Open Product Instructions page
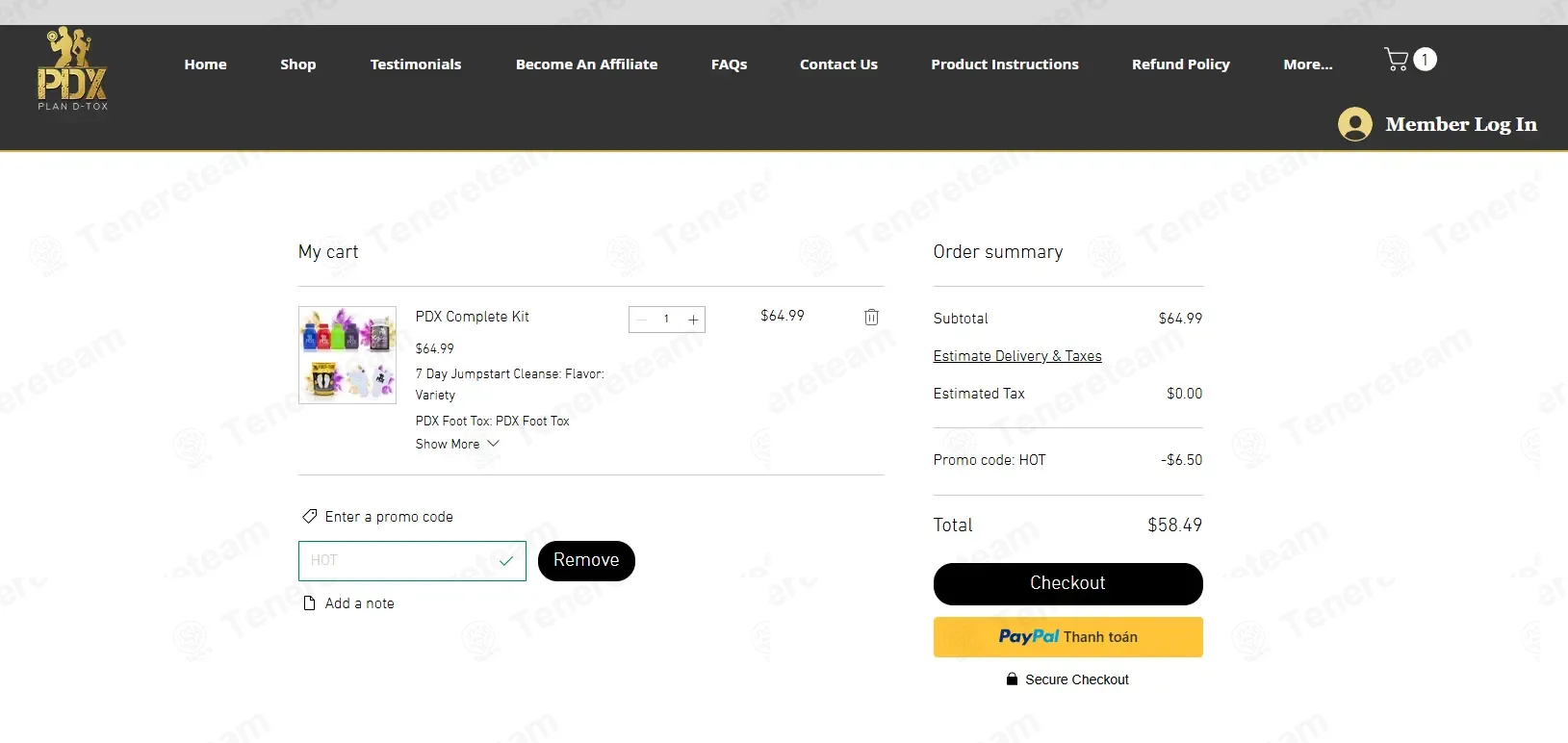Viewport: 1568px width, 743px height. (x=1005, y=64)
